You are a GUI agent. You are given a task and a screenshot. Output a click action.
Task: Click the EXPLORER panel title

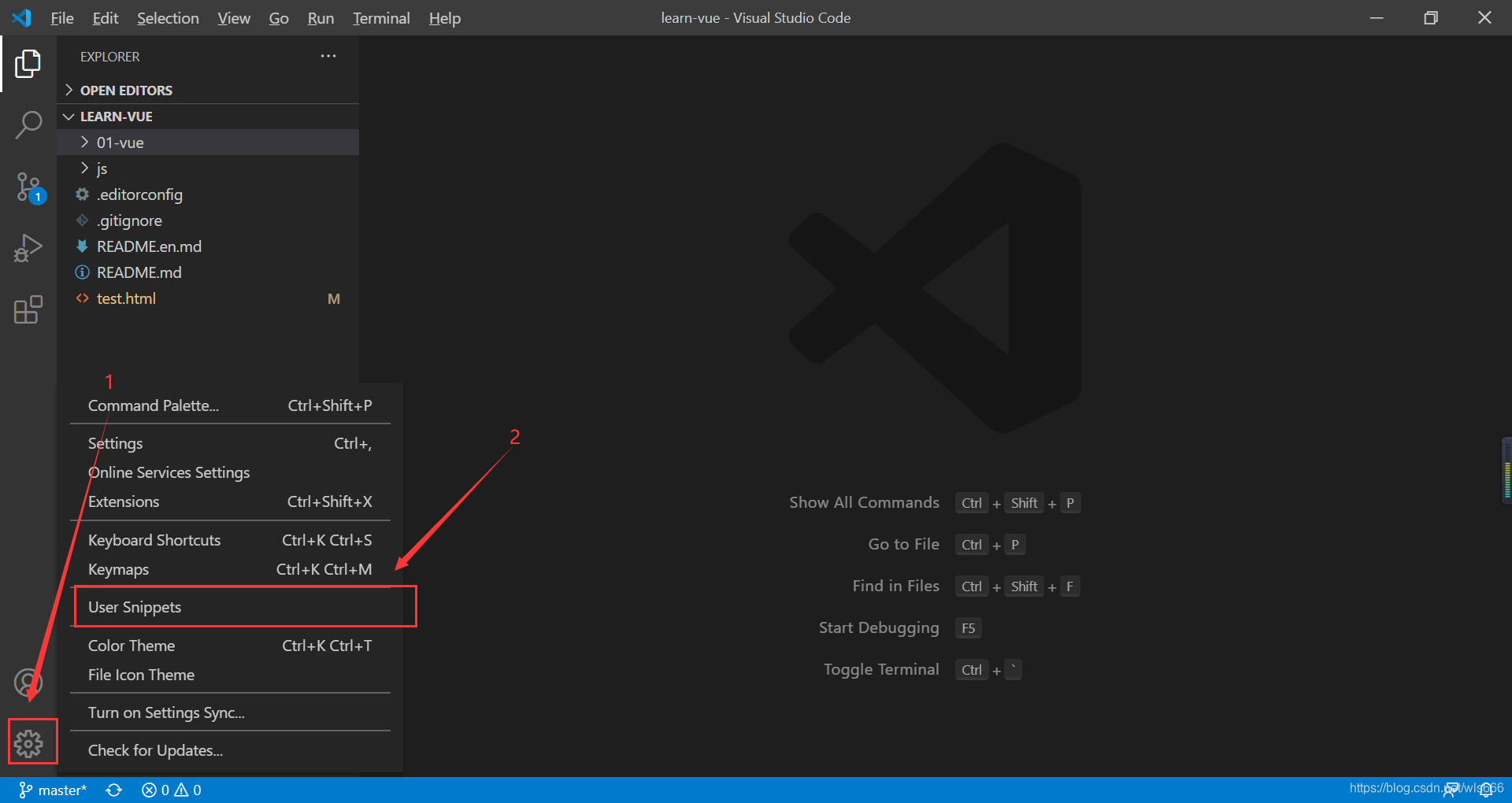coord(109,57)
